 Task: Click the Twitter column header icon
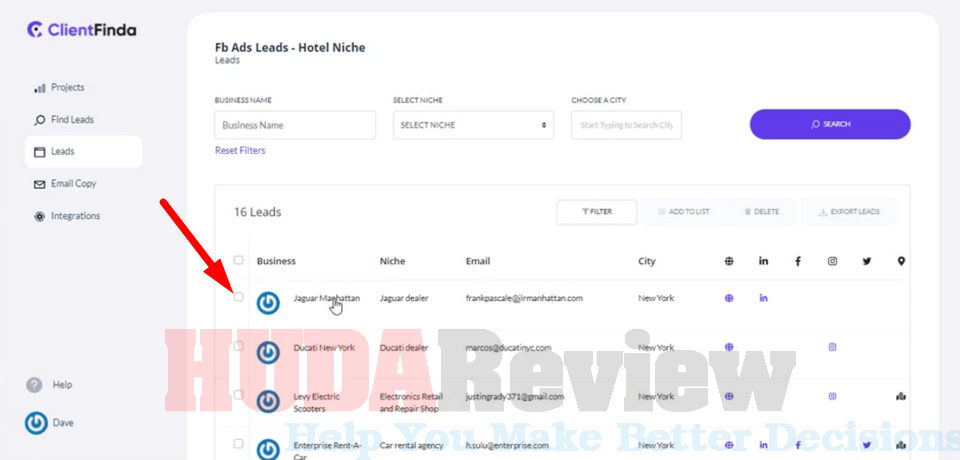pos(867,262)
